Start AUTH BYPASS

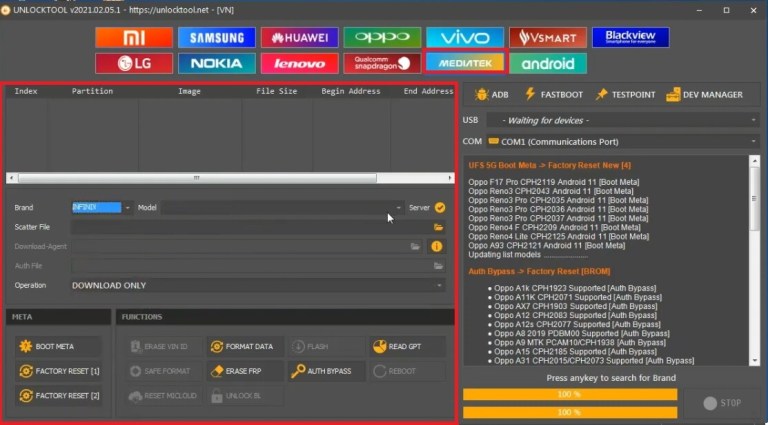(327, 371)
